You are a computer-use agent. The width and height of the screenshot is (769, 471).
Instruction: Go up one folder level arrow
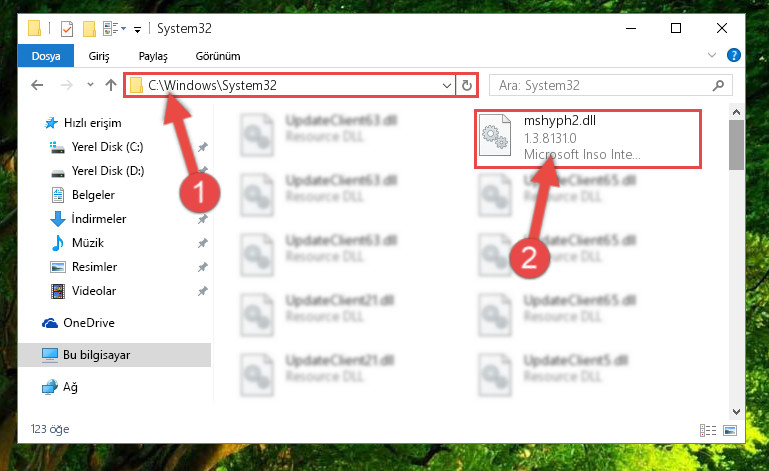(111, 85)
